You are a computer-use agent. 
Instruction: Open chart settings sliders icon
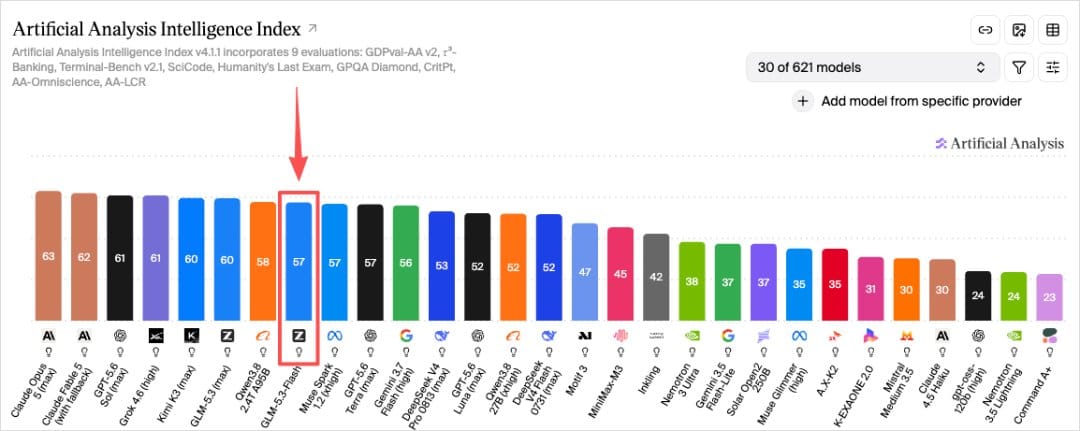tap(1052, 67)
